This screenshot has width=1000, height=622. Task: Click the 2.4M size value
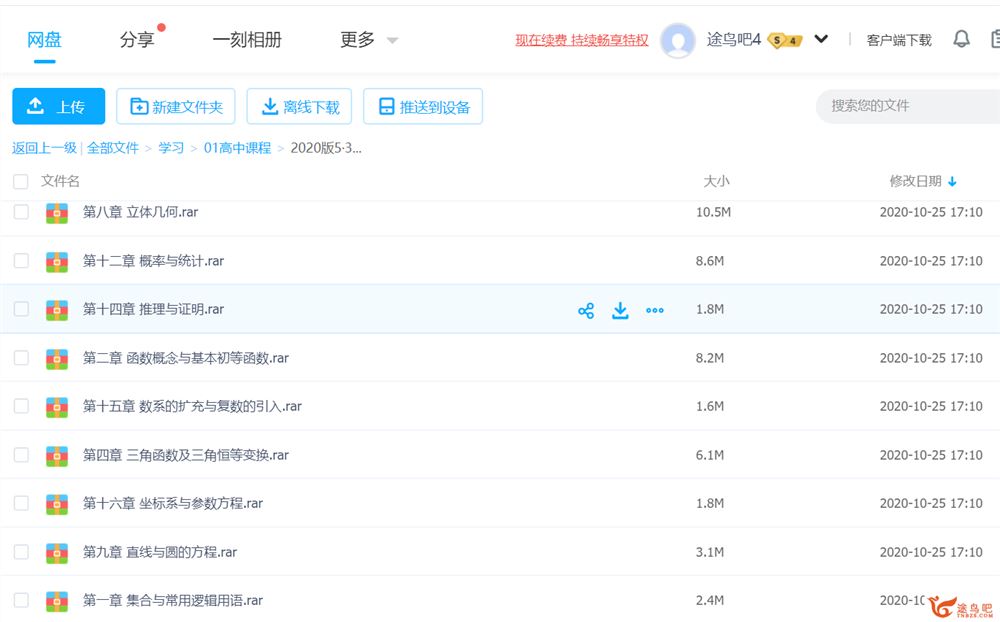tap(710, 600)
